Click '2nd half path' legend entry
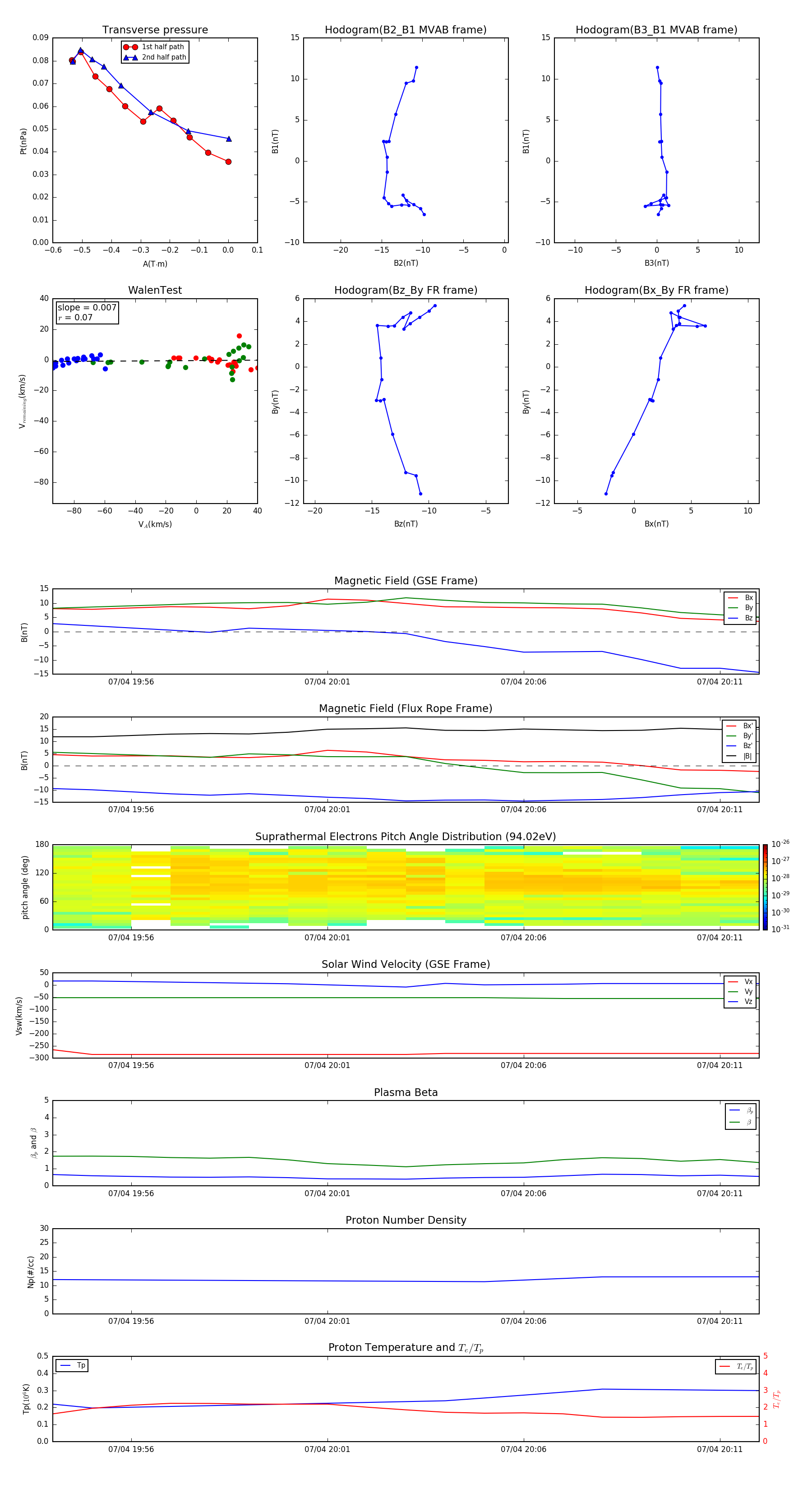The height and width of the screenshot is (1489, 812). 156,57
